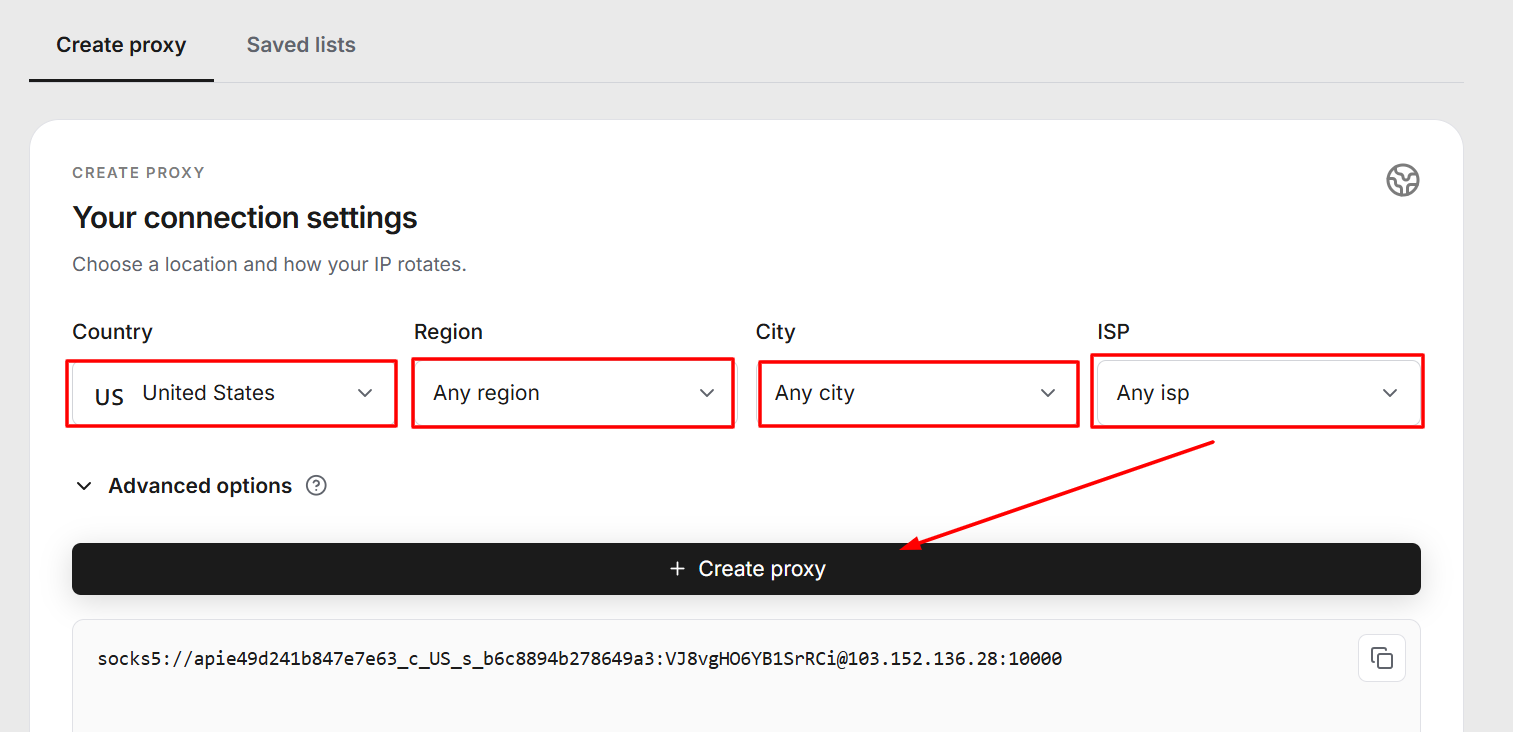Open the Any city dropdown
1513x732 pixels.
tap(916, 393)
